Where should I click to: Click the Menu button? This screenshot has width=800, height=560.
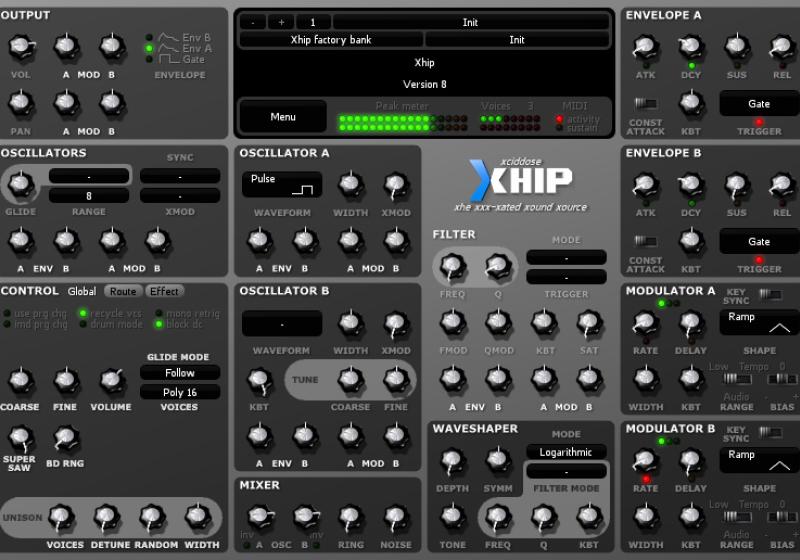[x=283, y=117]
